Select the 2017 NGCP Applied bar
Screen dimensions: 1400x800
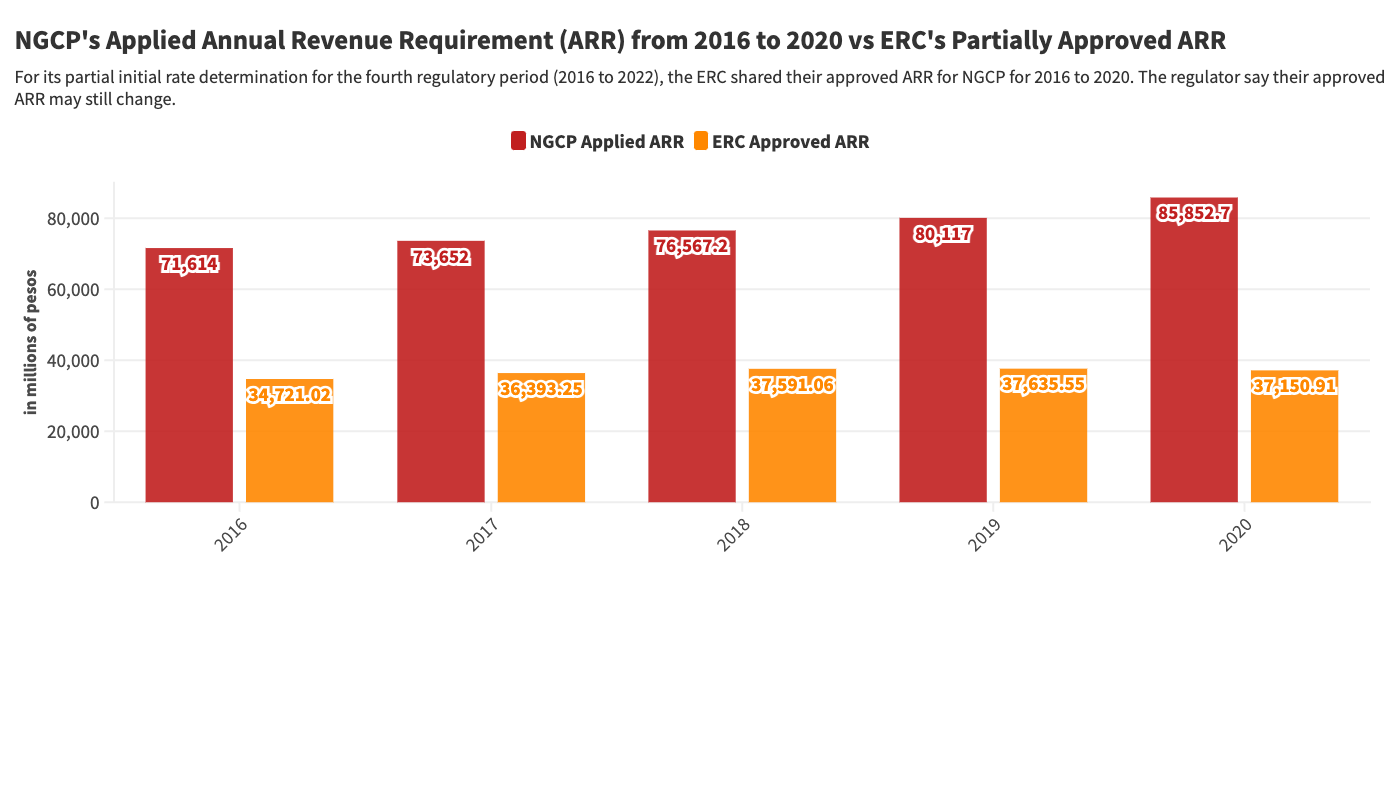coord(441,371)
